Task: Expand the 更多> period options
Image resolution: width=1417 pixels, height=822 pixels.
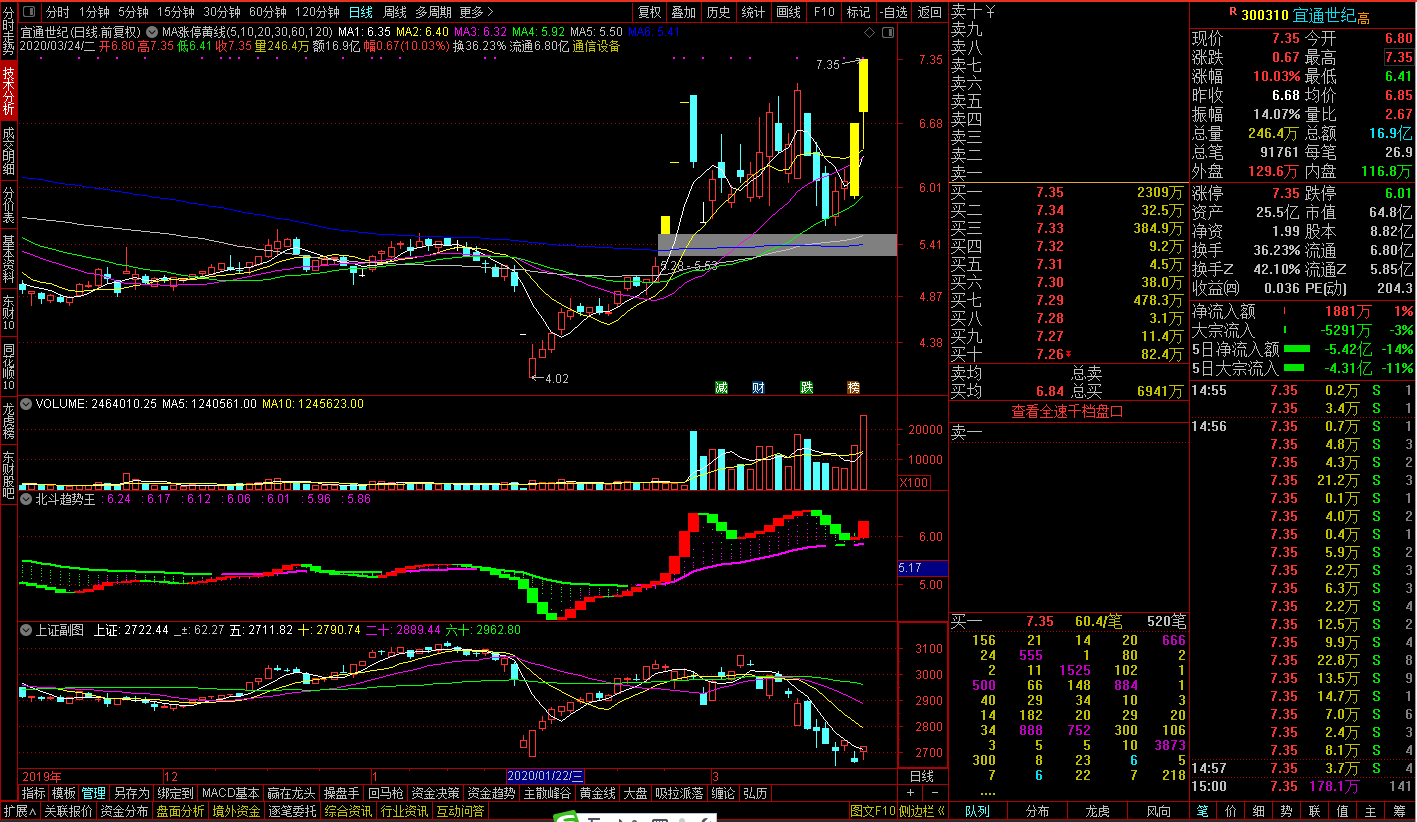Action: [x=477, y=12]
